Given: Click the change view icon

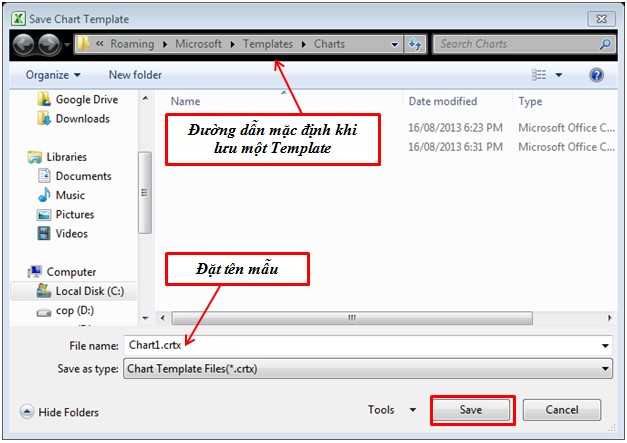Looking at the screenshot, I should (540, 75).
